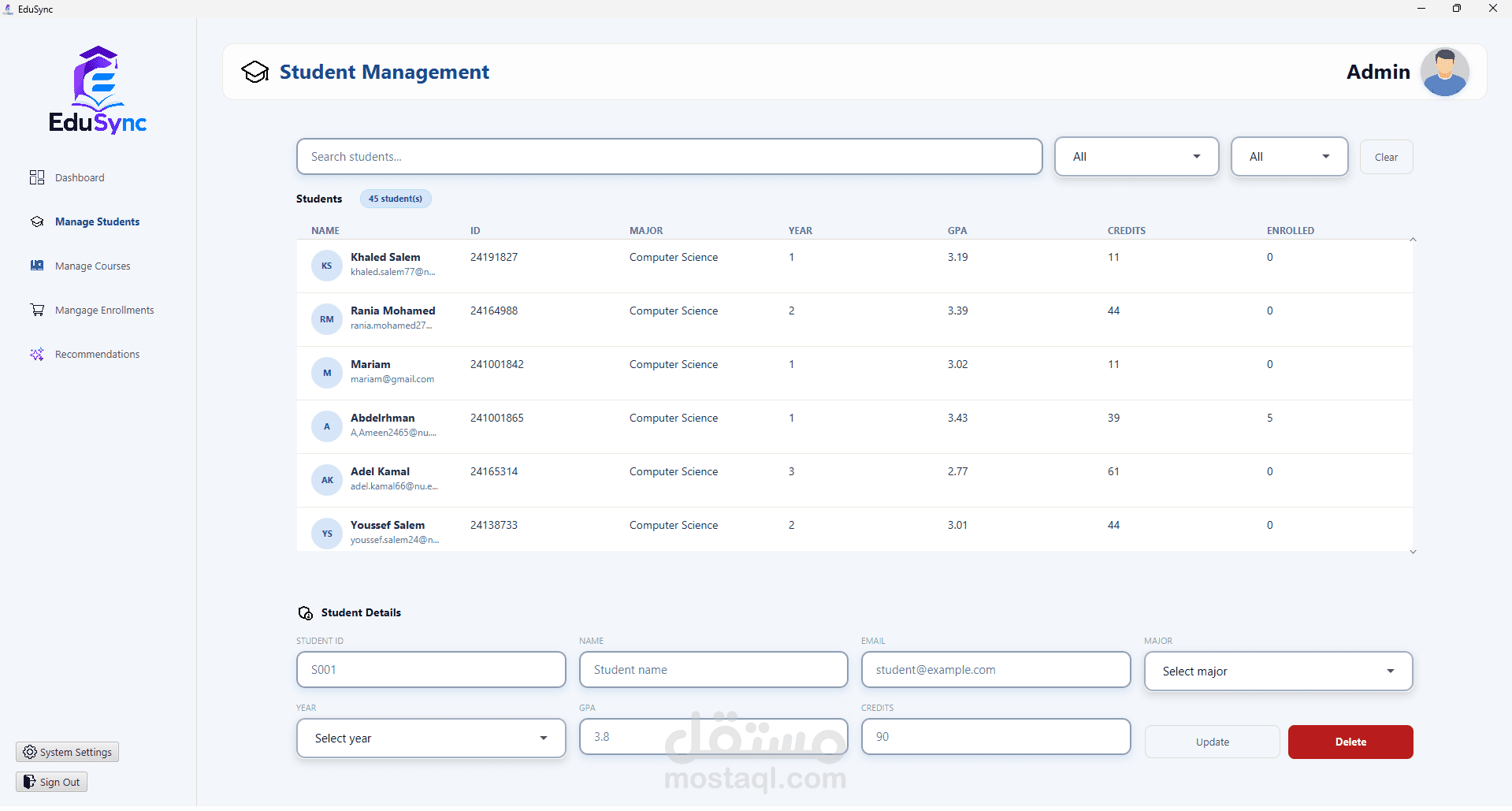Click the enrollments shopping cart icon
The width and height of the screenshot is (1512, 811).
pos(37,310)
